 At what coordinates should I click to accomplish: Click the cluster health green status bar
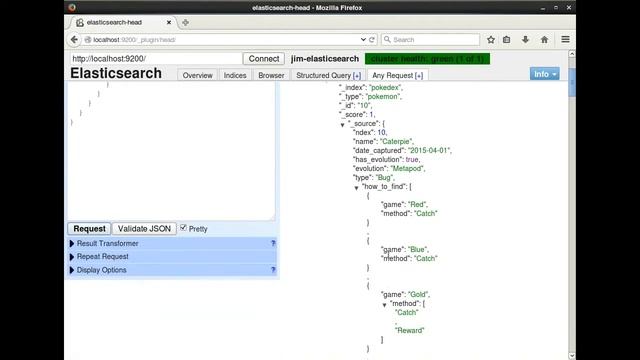pyautogui.click(x=427, y=59)
